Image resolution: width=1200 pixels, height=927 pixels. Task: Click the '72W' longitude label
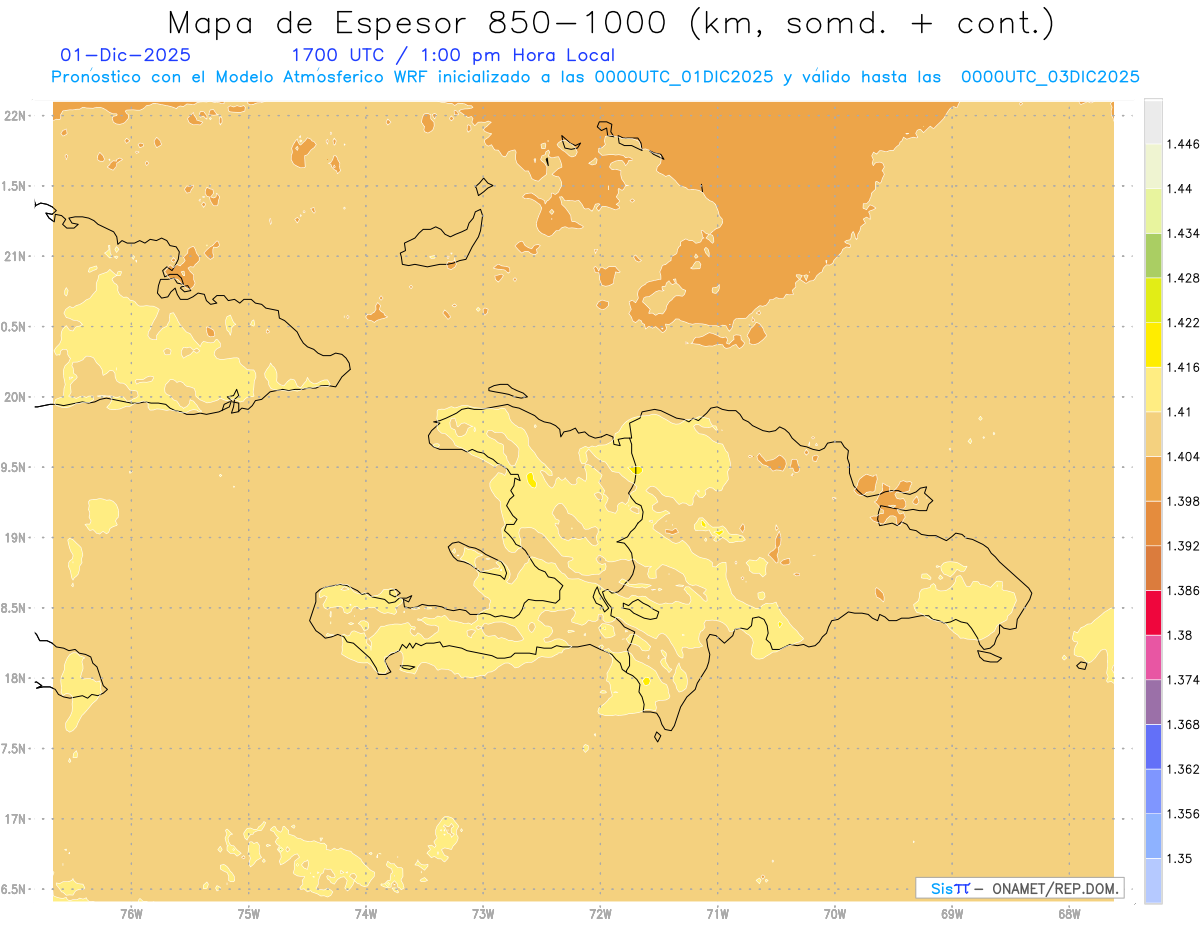tap(600, 914)
